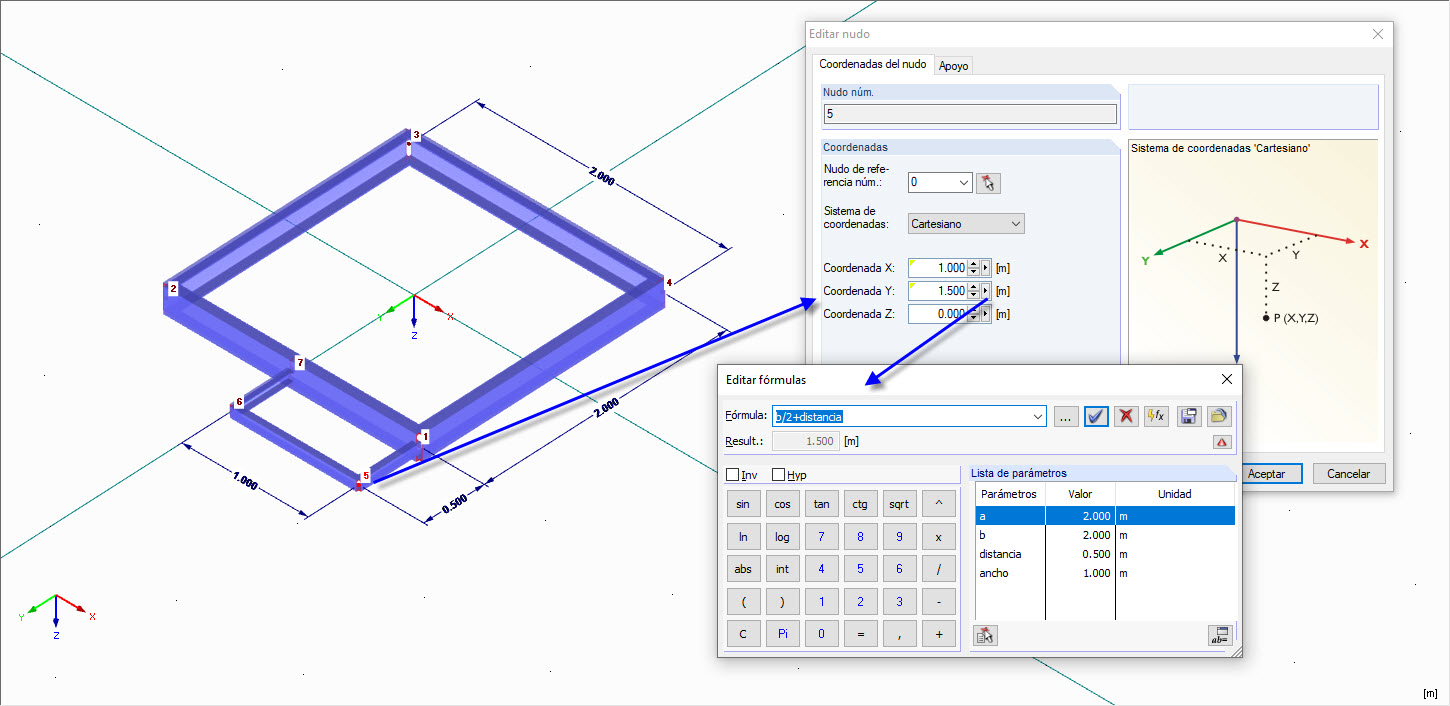The height and width of the screenshot is (706, 1450).
Task: Click the close parenthesis key
Action: point(782,602)
